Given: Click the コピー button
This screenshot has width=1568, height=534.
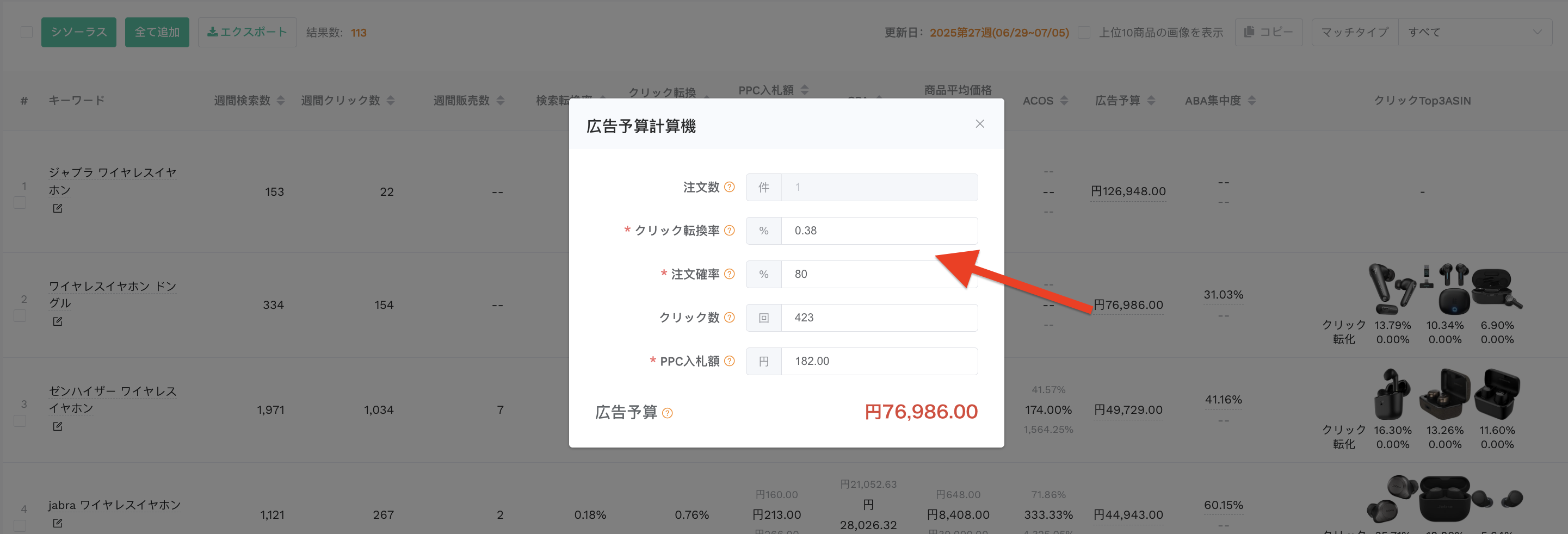Looking at the screenshot, I should click(1269, 32).
